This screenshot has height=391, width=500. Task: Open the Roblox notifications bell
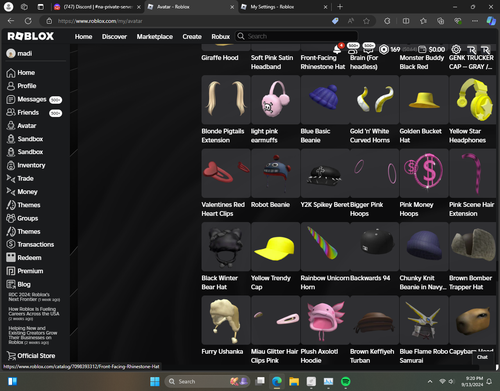coord(337,50)
